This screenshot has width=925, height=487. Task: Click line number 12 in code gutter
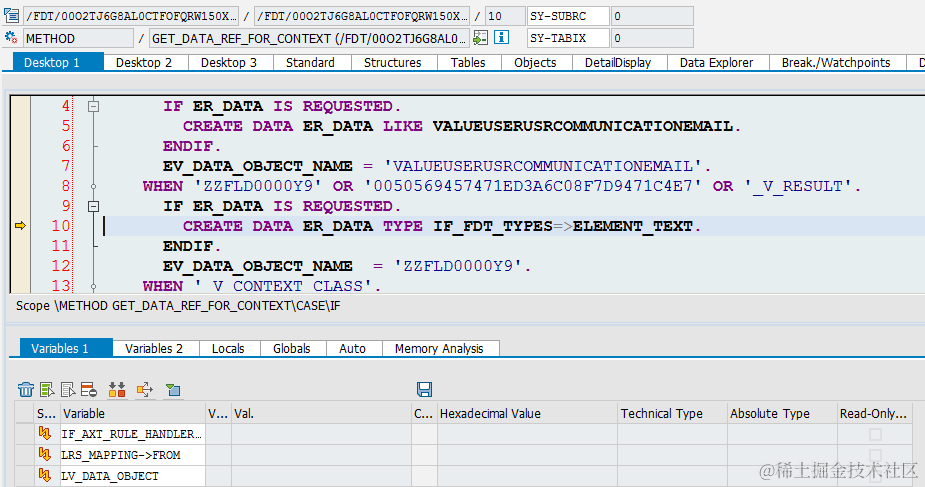[x=61, y=266]
